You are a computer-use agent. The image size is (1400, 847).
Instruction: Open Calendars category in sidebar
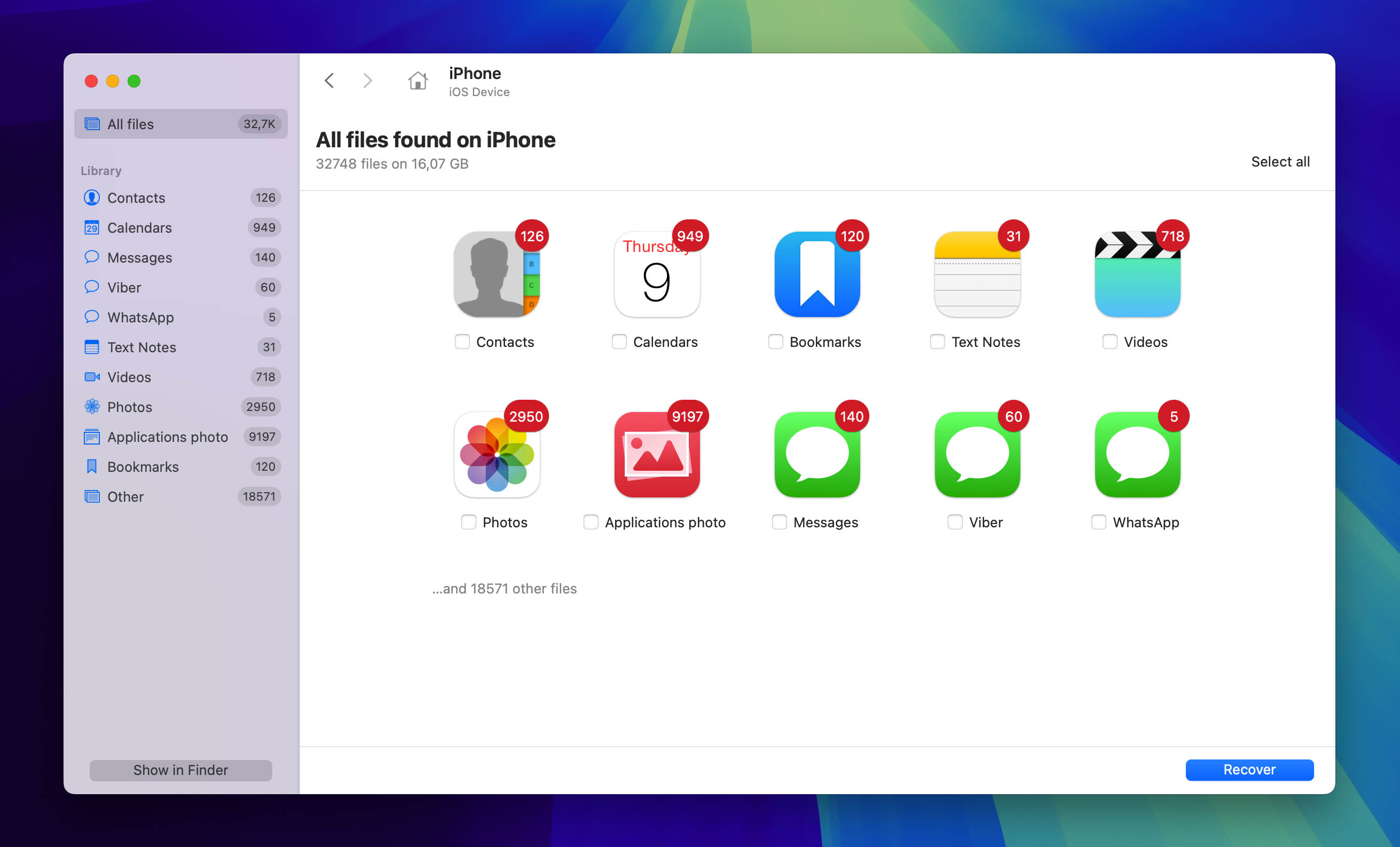coord(180,227)
